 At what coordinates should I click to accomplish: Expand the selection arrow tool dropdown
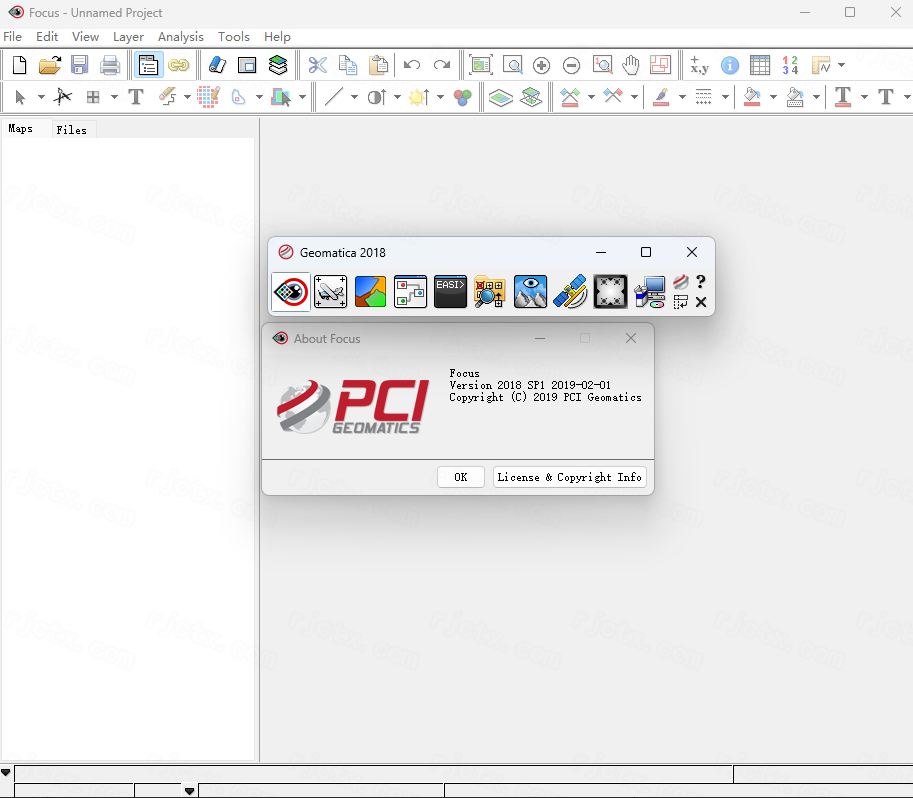coord(41,97)
